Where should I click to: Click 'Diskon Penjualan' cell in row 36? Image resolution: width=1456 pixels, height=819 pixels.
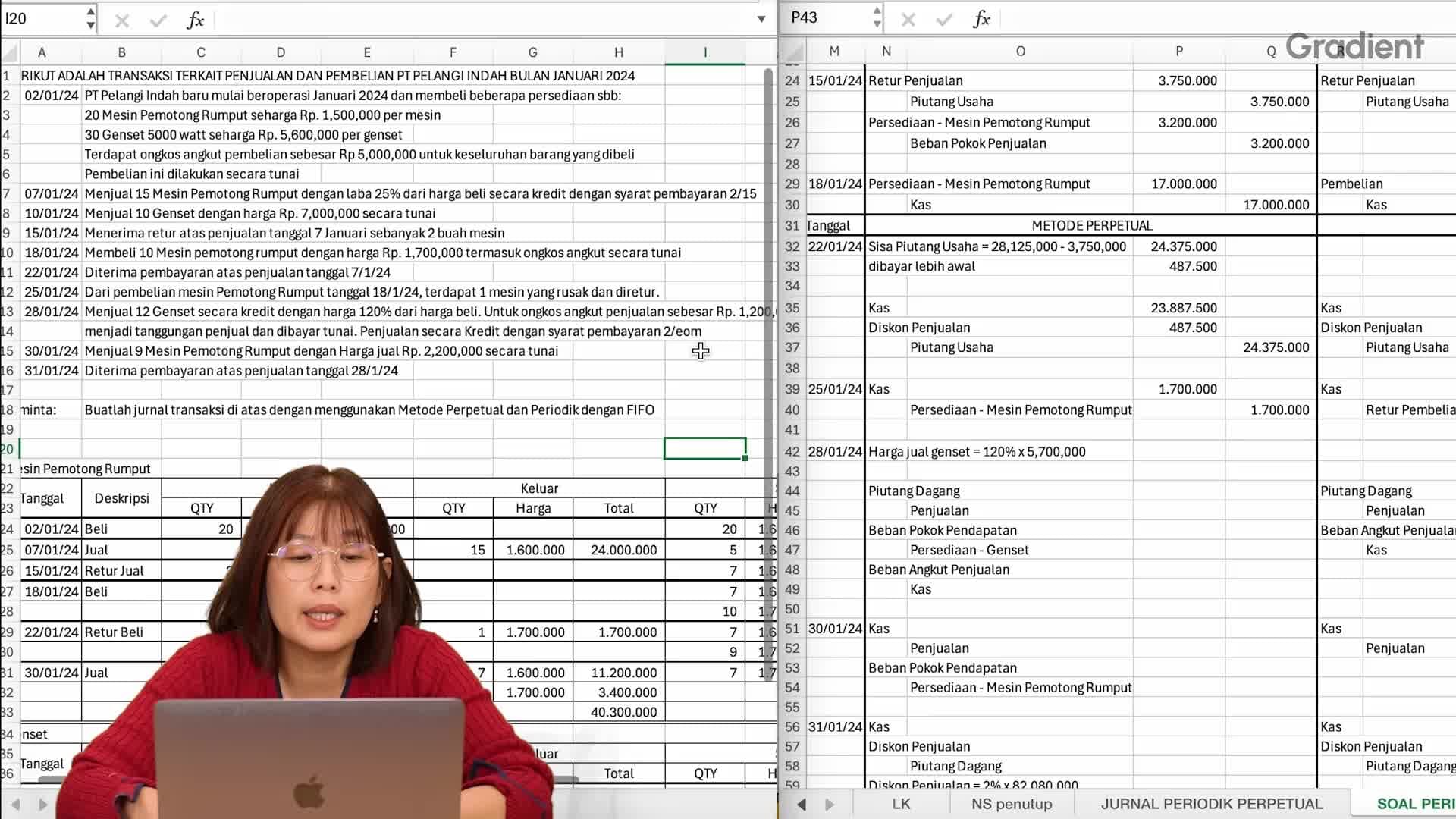pos(919,328)
